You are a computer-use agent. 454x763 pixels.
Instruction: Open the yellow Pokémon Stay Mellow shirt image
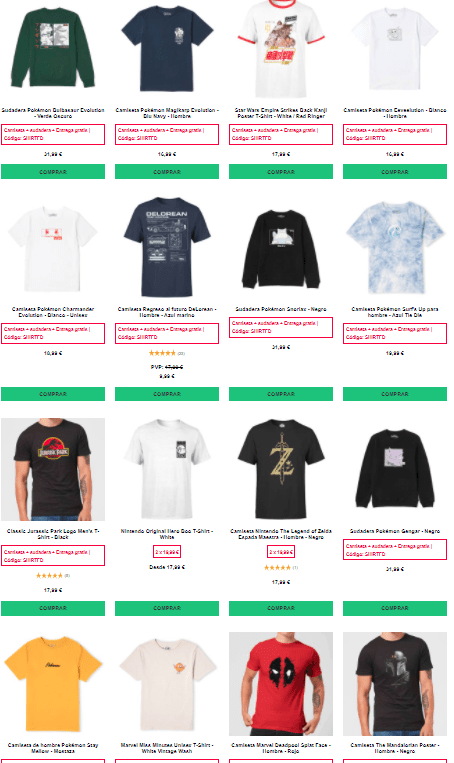(53, 684)
